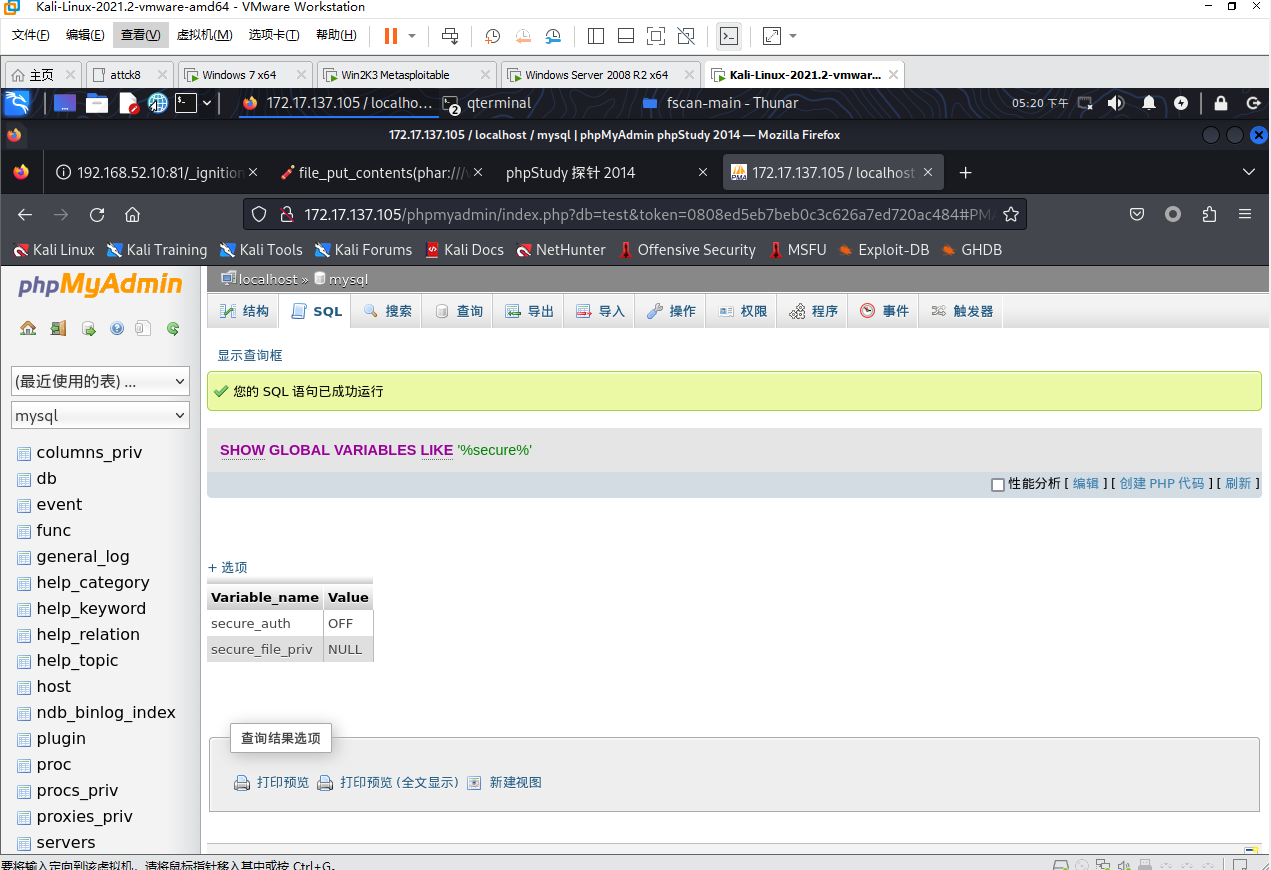Screen dimensions: 1271x870
Task: Click the Kali panel notifications bell
Action: pyautogui.click(x=1149, y=103)
